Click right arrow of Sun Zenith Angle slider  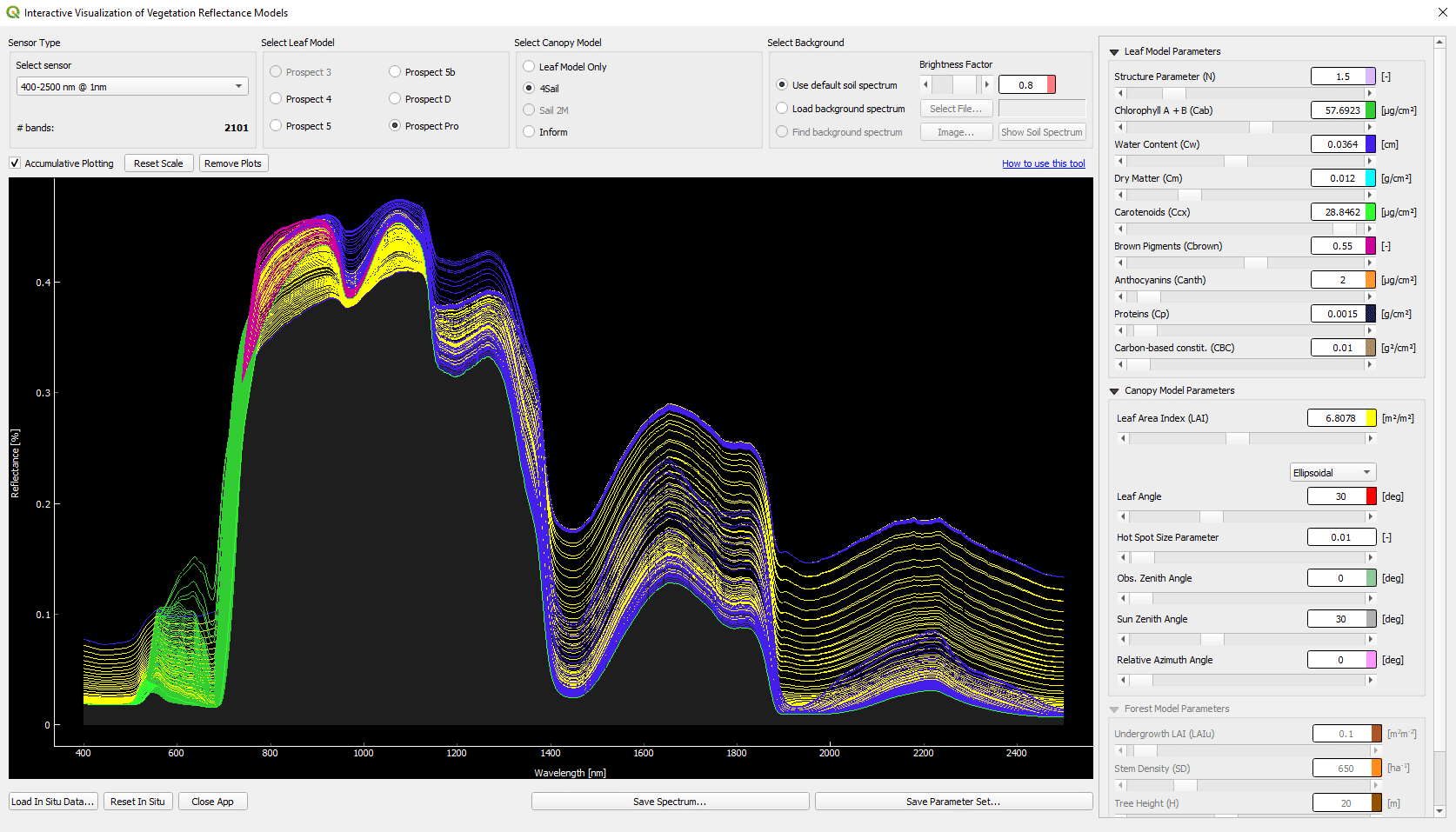pyautogui.click(x=1370, y=639)
